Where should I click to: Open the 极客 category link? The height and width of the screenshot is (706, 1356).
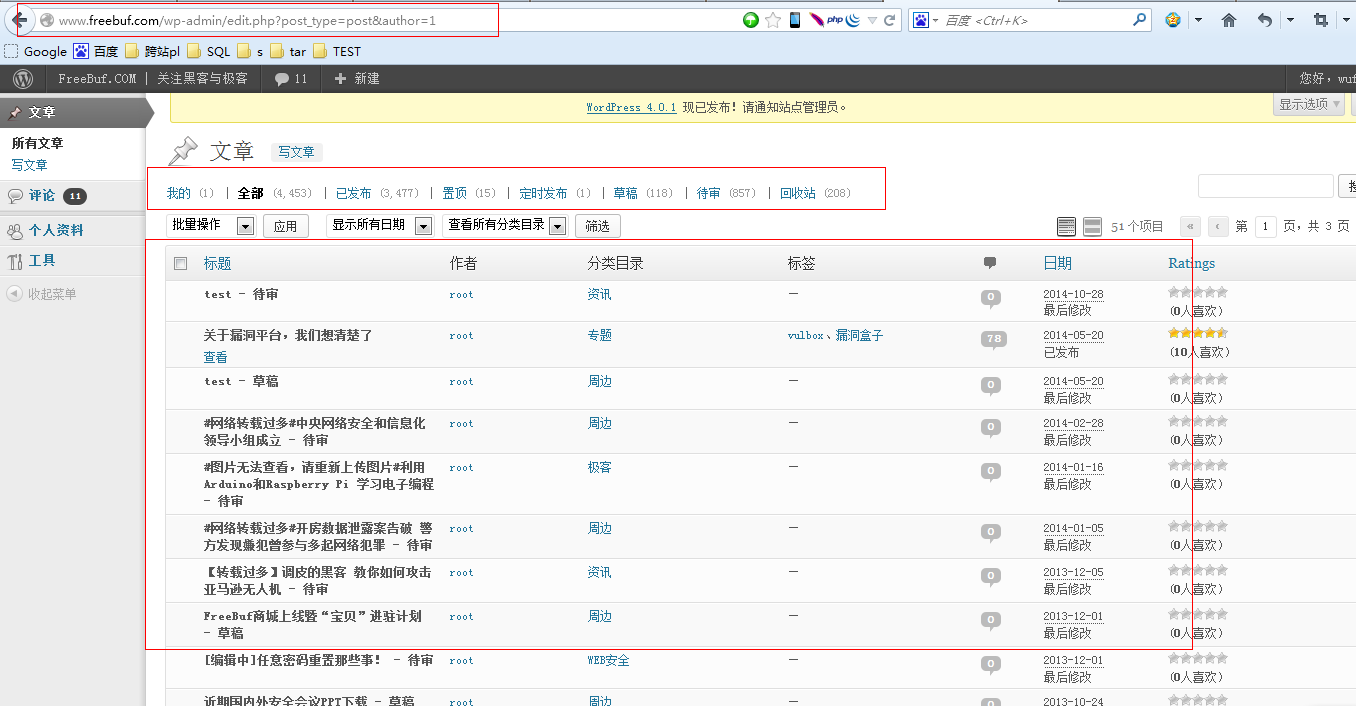point(599,467)
